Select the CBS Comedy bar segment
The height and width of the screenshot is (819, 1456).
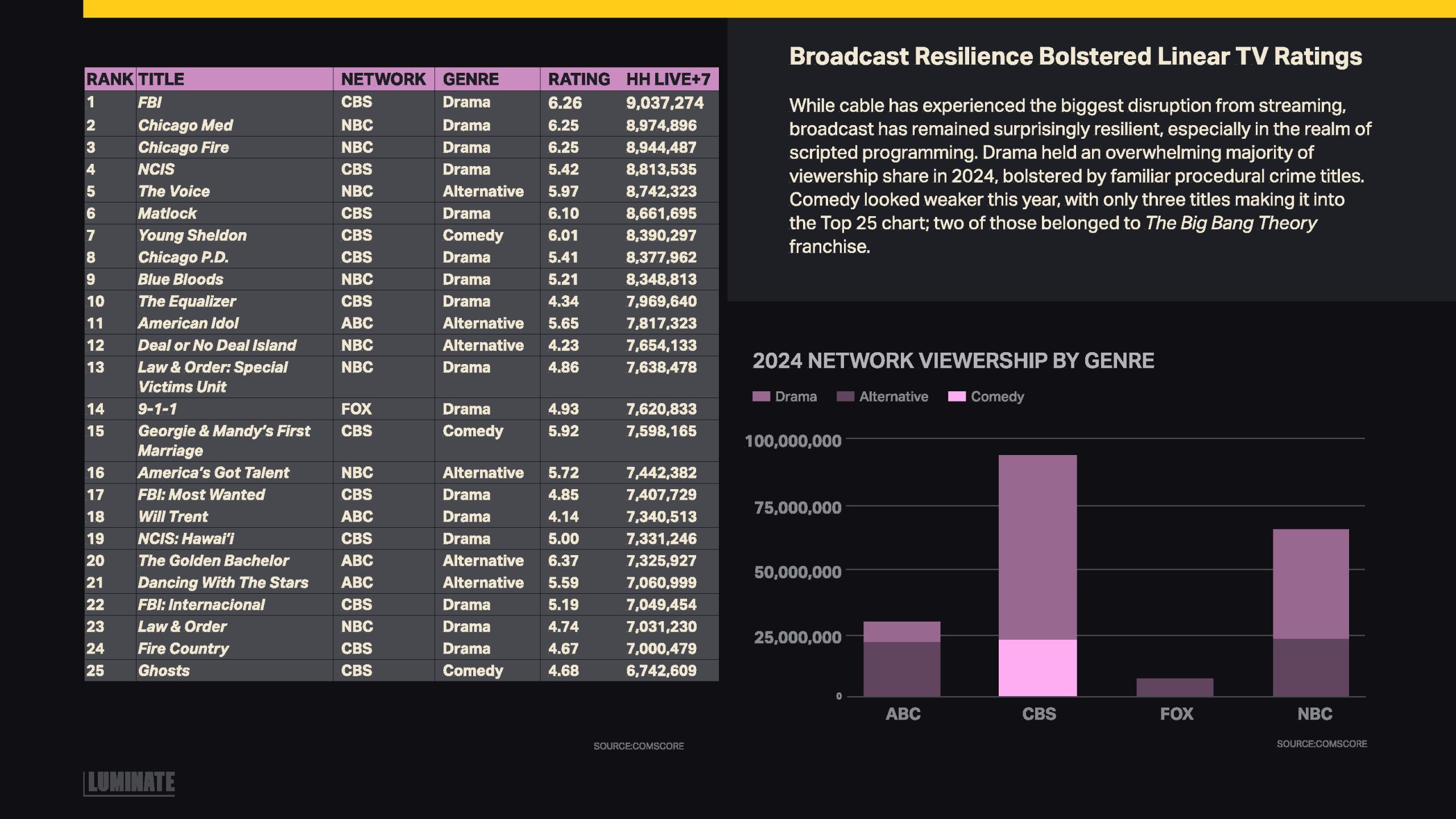[1037, 668]
